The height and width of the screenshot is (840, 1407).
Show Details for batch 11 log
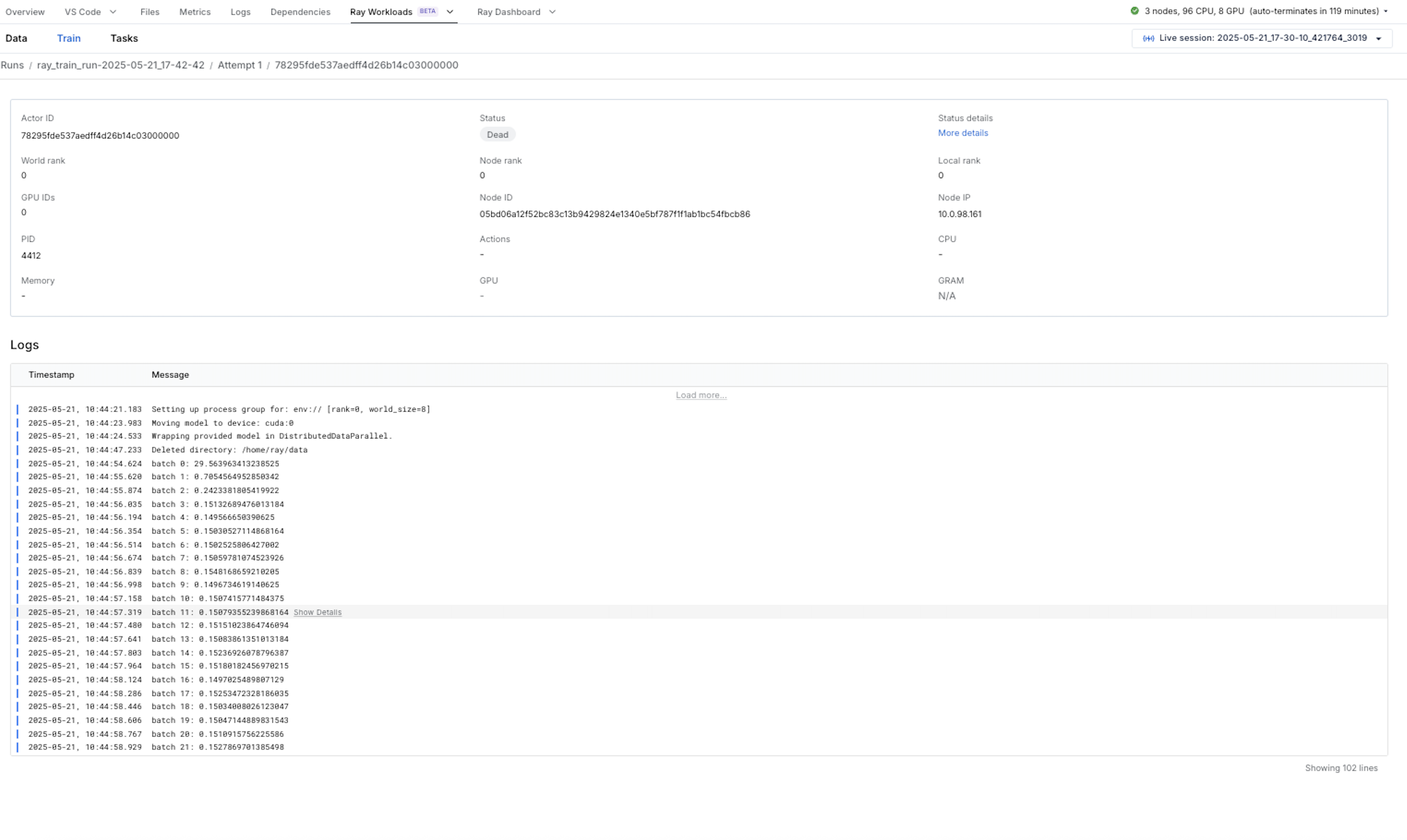point(317,612)
